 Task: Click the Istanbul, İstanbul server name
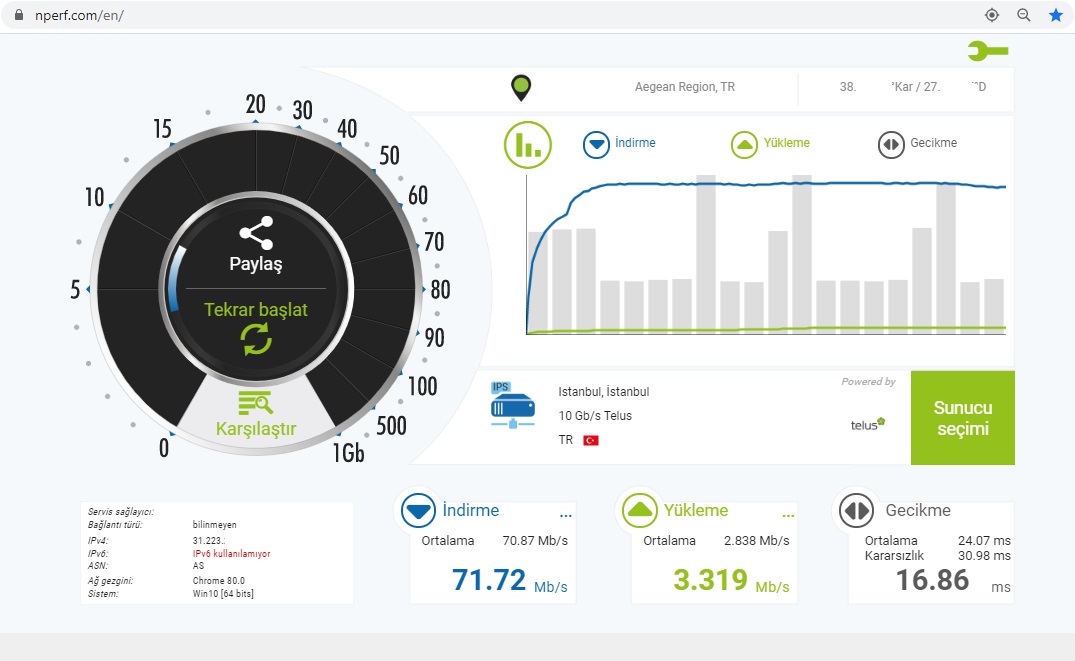603,392
